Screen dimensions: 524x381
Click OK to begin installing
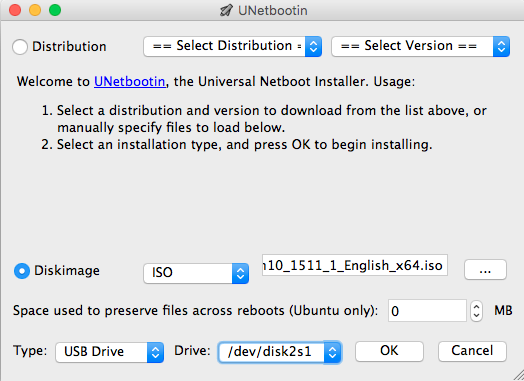click(389, 351)
